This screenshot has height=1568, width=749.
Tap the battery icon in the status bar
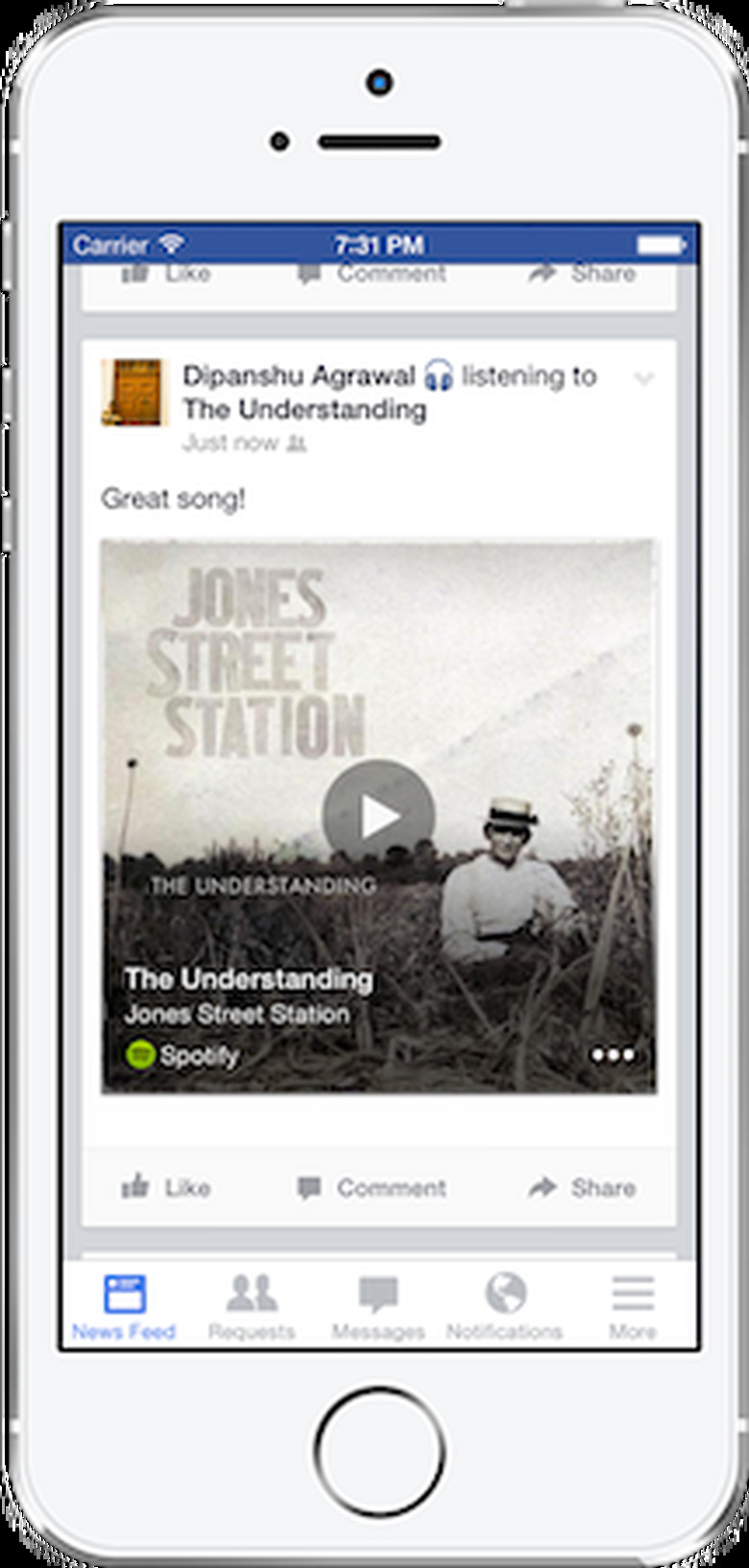pyautogui.click(x=662, y=245)
